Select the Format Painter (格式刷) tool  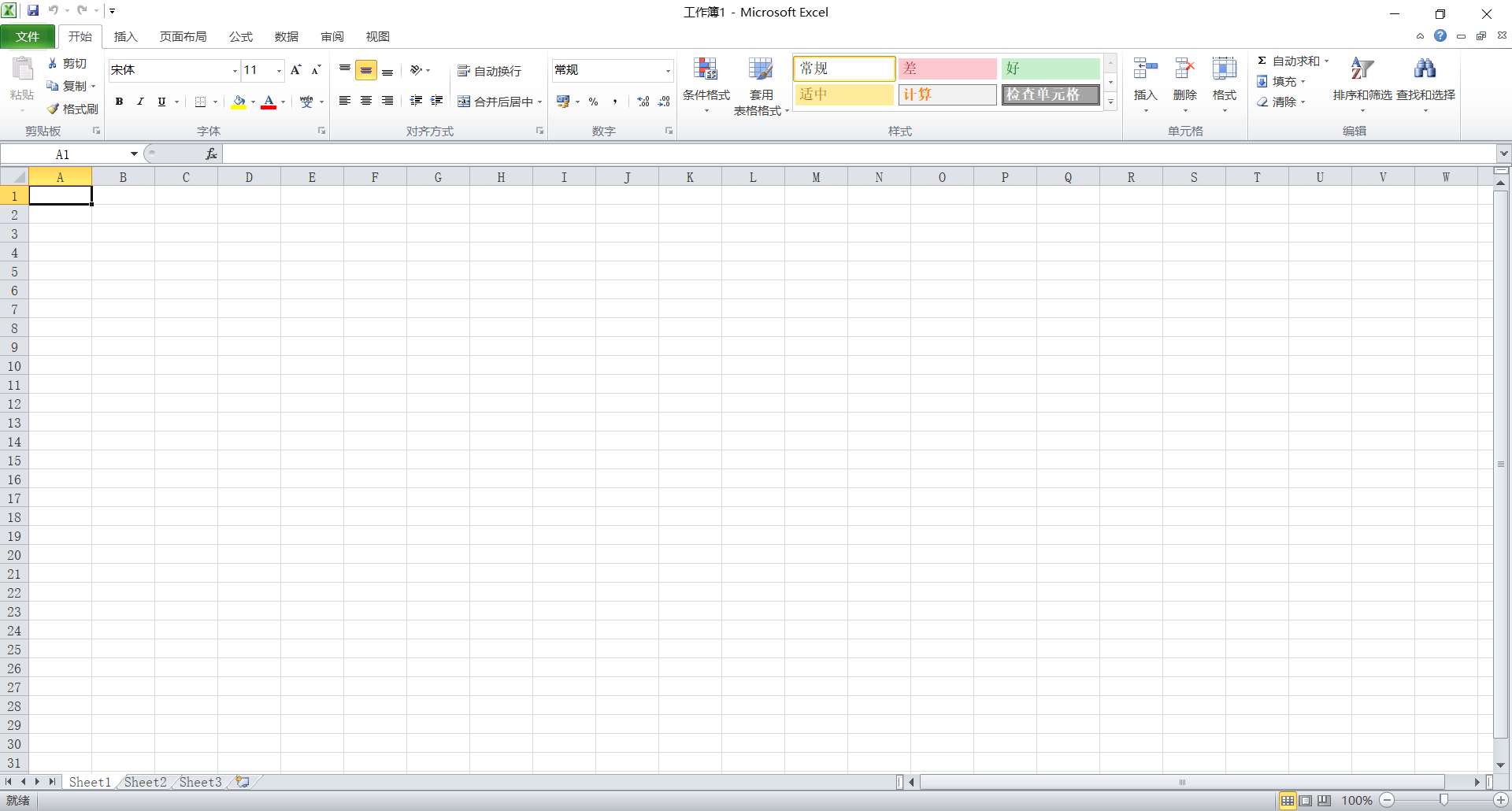click(x=72, y=109)
